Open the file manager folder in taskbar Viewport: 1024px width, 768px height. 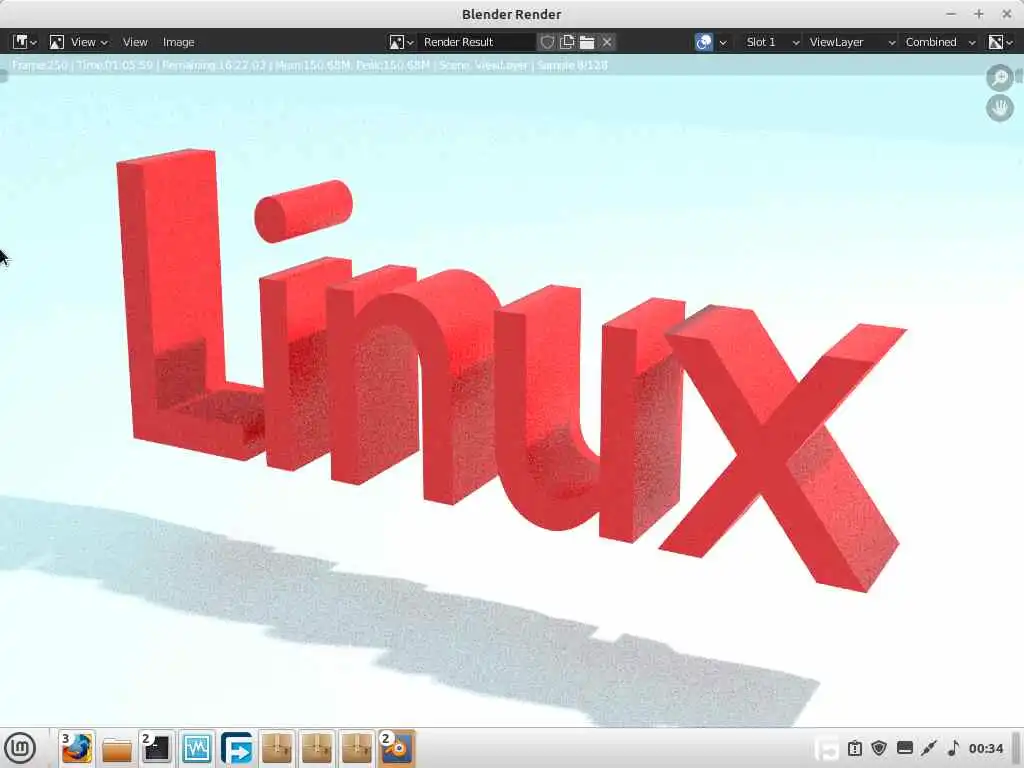(x=117, y=749)
